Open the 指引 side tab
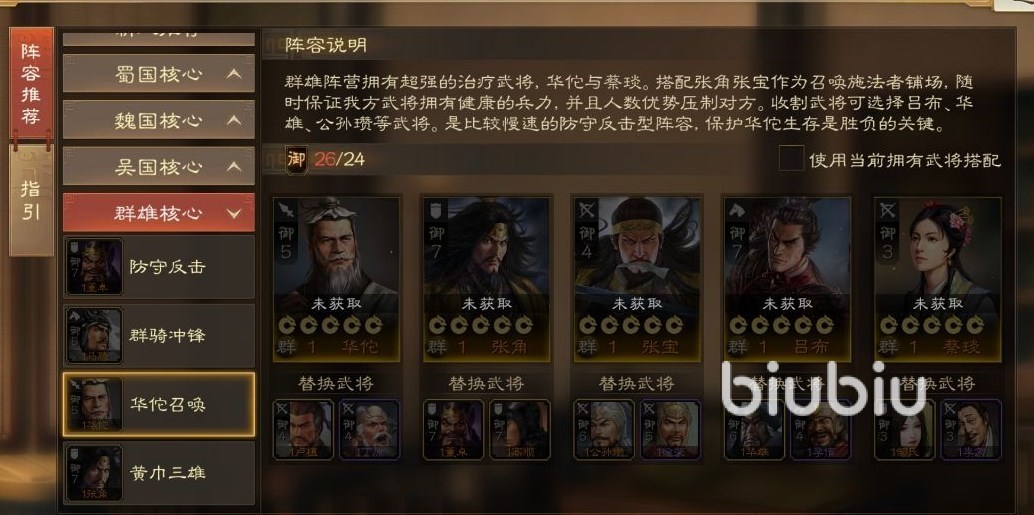Viewport: 1034px width, 515px height. [30, 200]
